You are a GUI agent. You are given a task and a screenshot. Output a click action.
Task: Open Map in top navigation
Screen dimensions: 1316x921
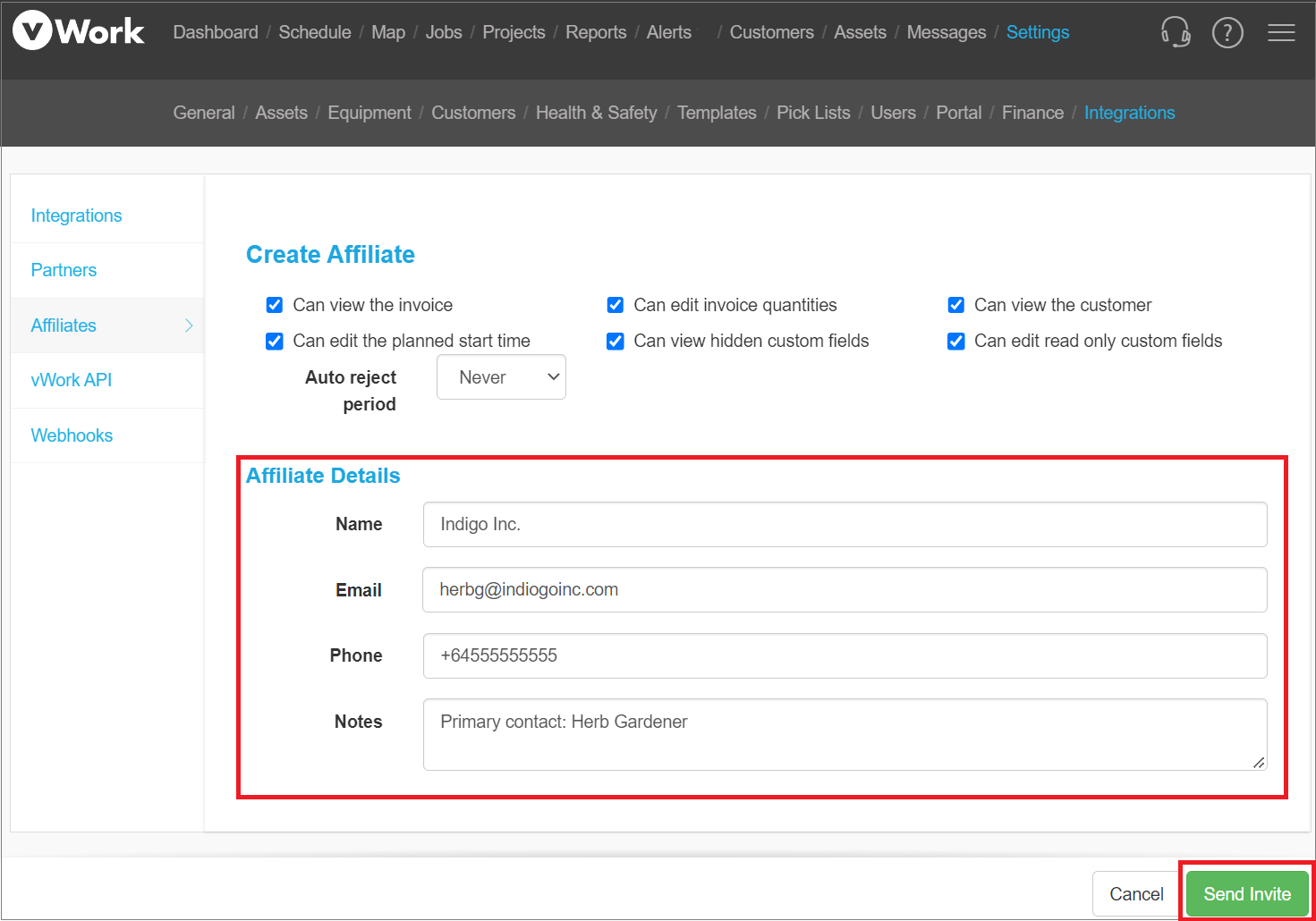[388, 32]
